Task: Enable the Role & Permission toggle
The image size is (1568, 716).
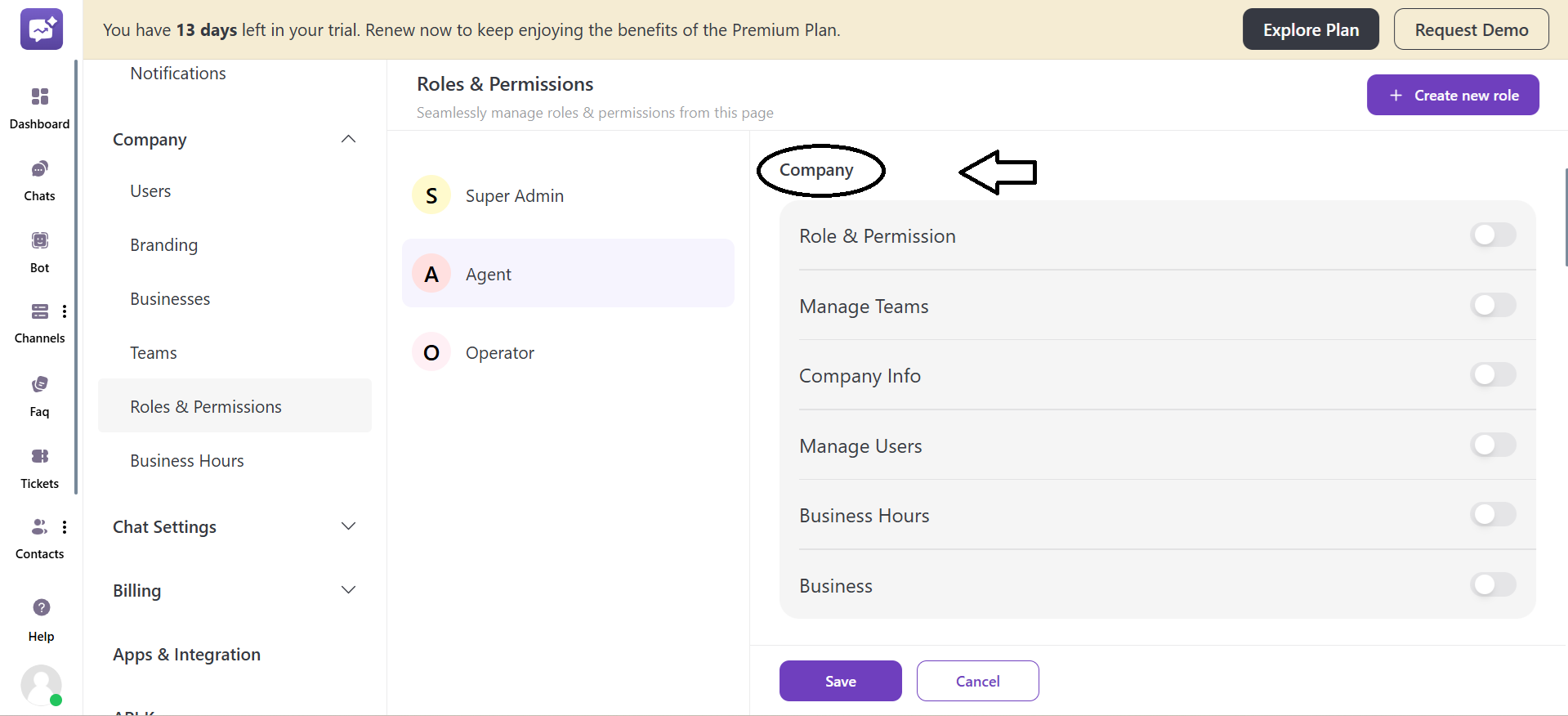Action: click(1492, 235)
